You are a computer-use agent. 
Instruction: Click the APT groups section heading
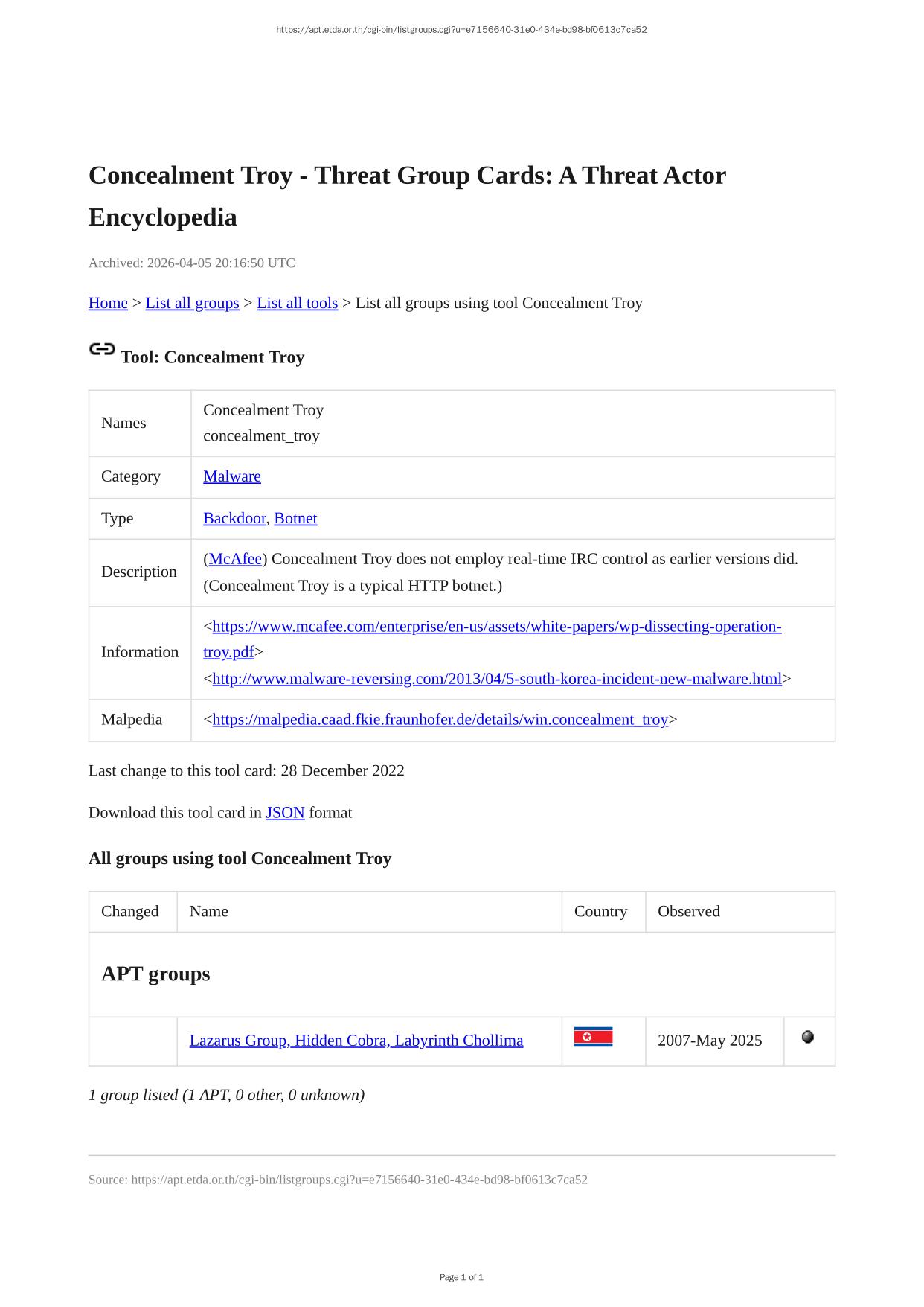tap(155, 974)
